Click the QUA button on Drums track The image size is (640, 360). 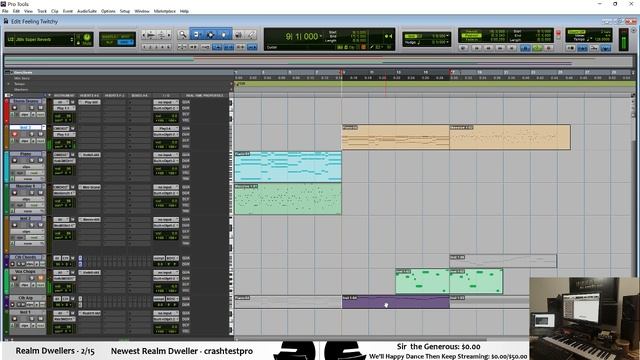tap(186, 102)
